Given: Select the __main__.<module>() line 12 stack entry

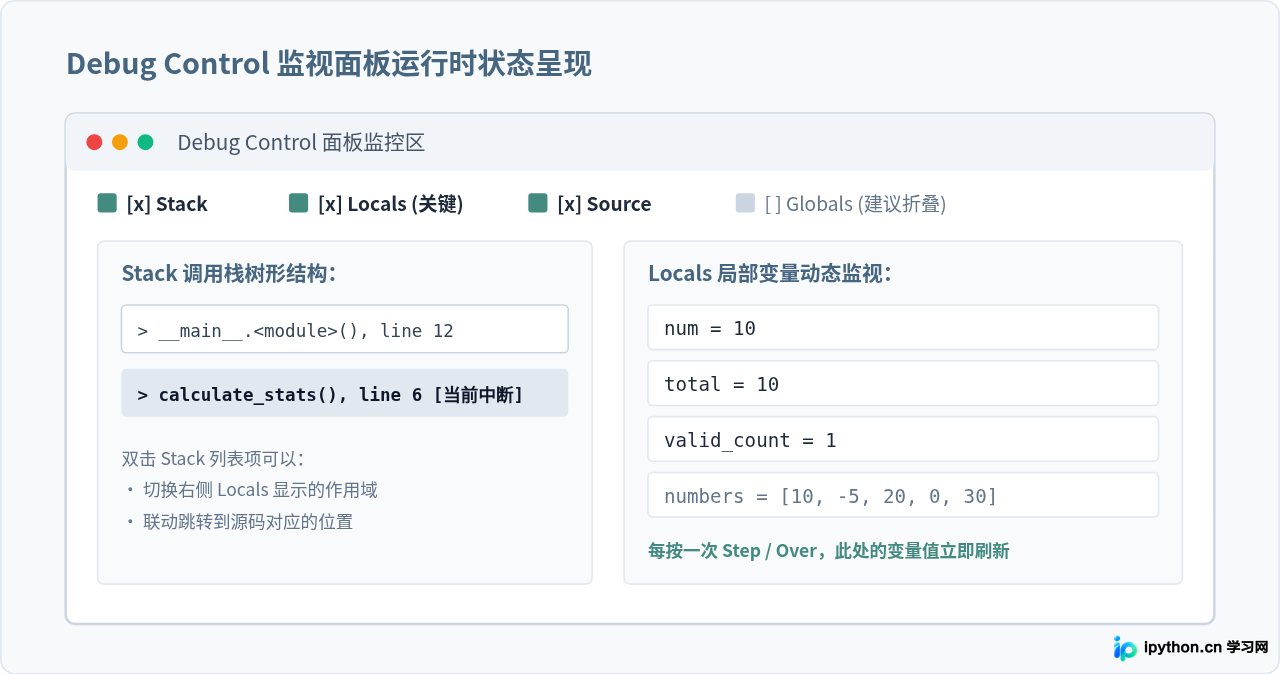Looking at the screenshot, I should coord(345,329).
